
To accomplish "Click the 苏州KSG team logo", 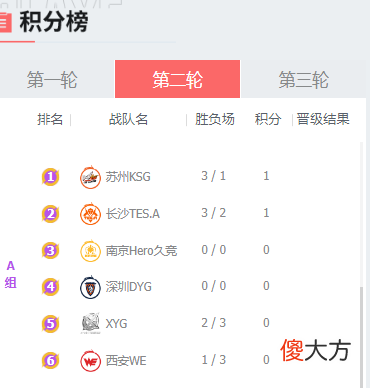I will [90, 177].
